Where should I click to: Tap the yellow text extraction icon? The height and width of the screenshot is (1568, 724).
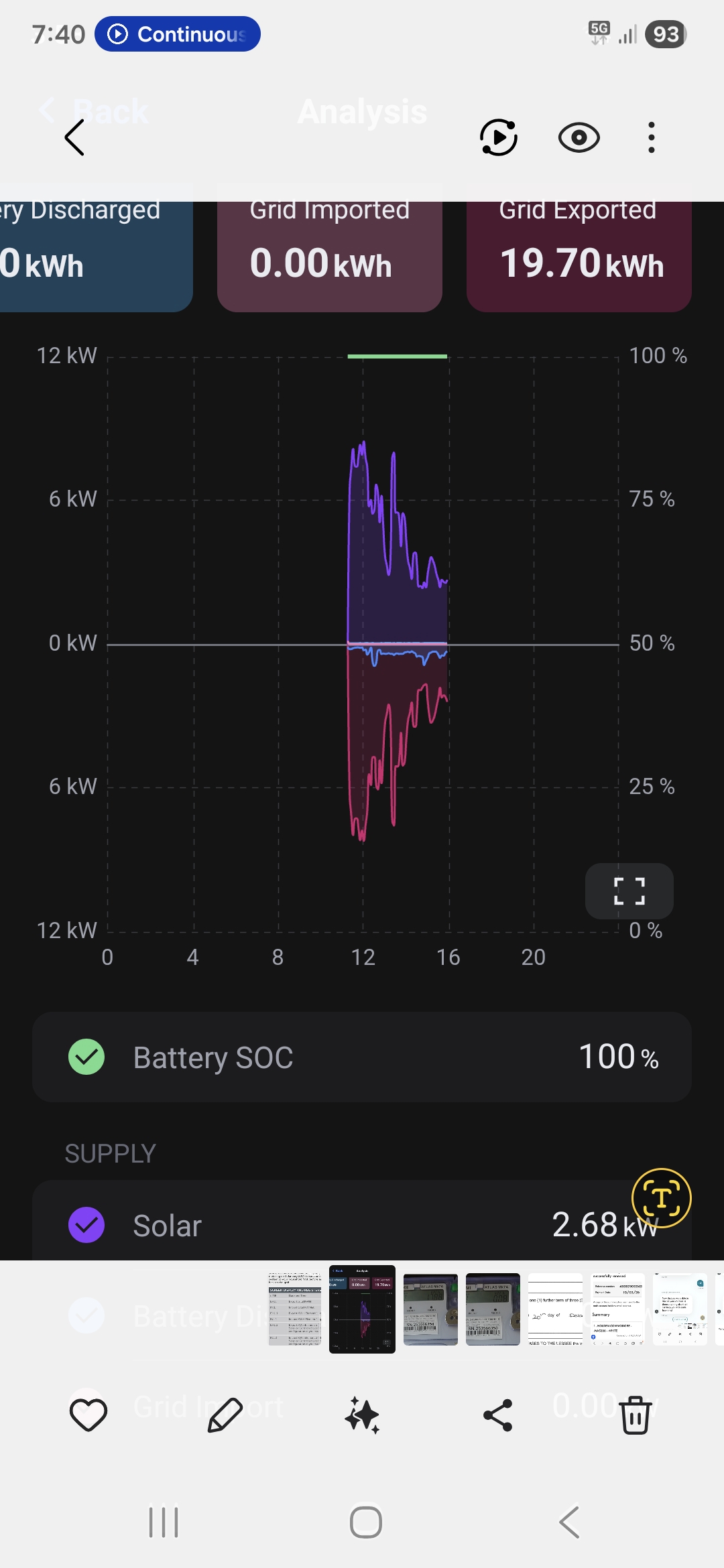click(661, 1198)
